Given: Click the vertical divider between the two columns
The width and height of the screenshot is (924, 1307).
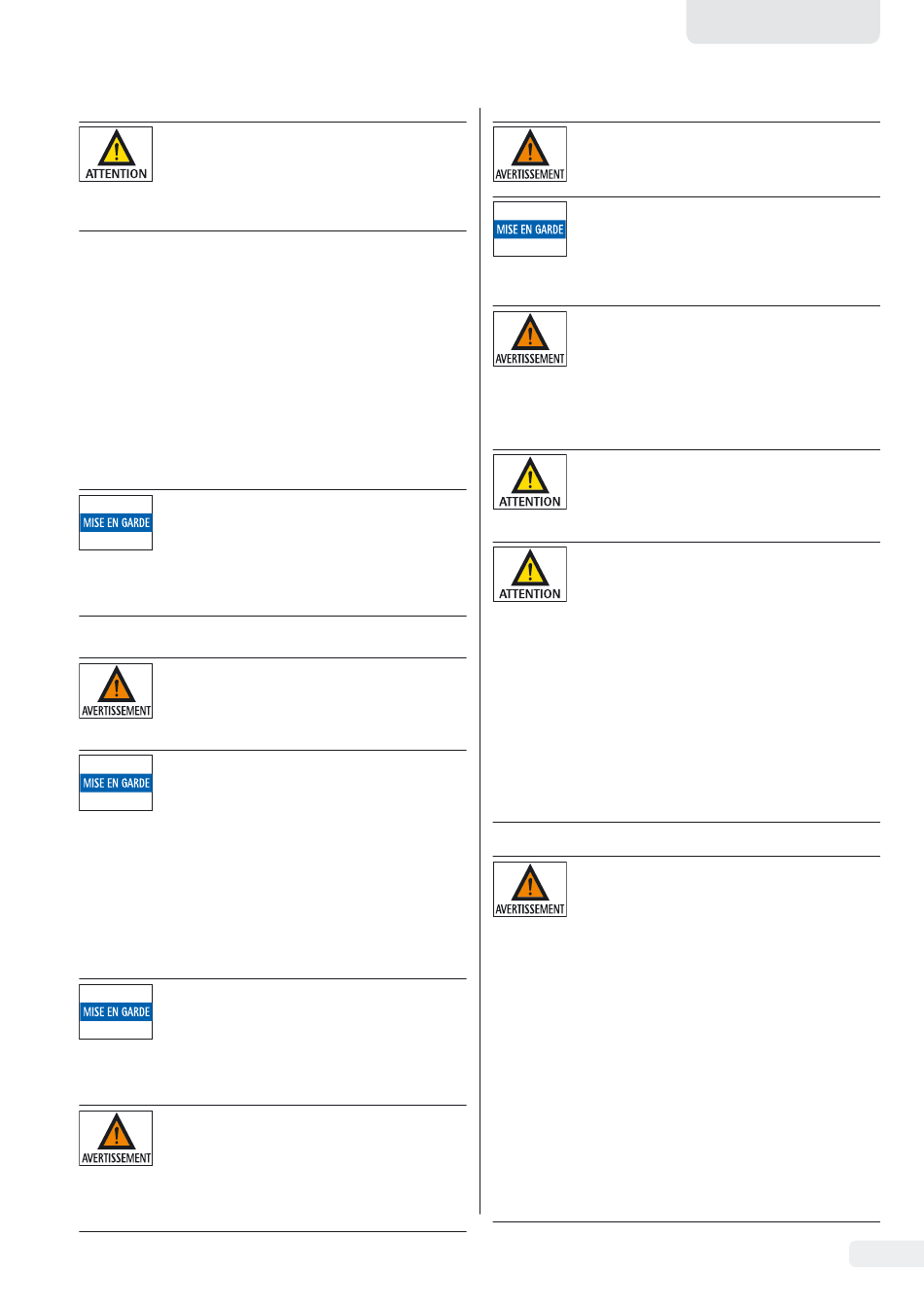Looking at the screenshot, I should click(x=480, y=661).
